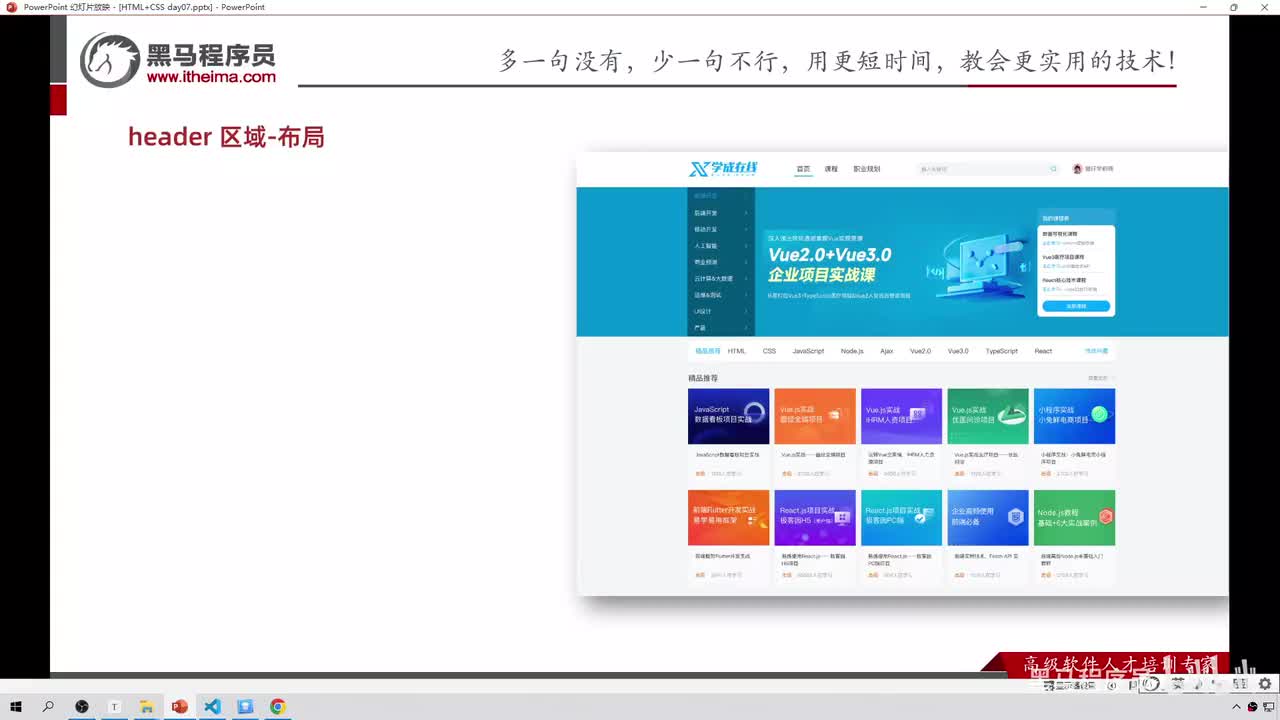Image resolution: width=1280 pixels, height=720 pixels.
Task: Select 移动开发 in the category sidebar
Action: pos(705,229)
